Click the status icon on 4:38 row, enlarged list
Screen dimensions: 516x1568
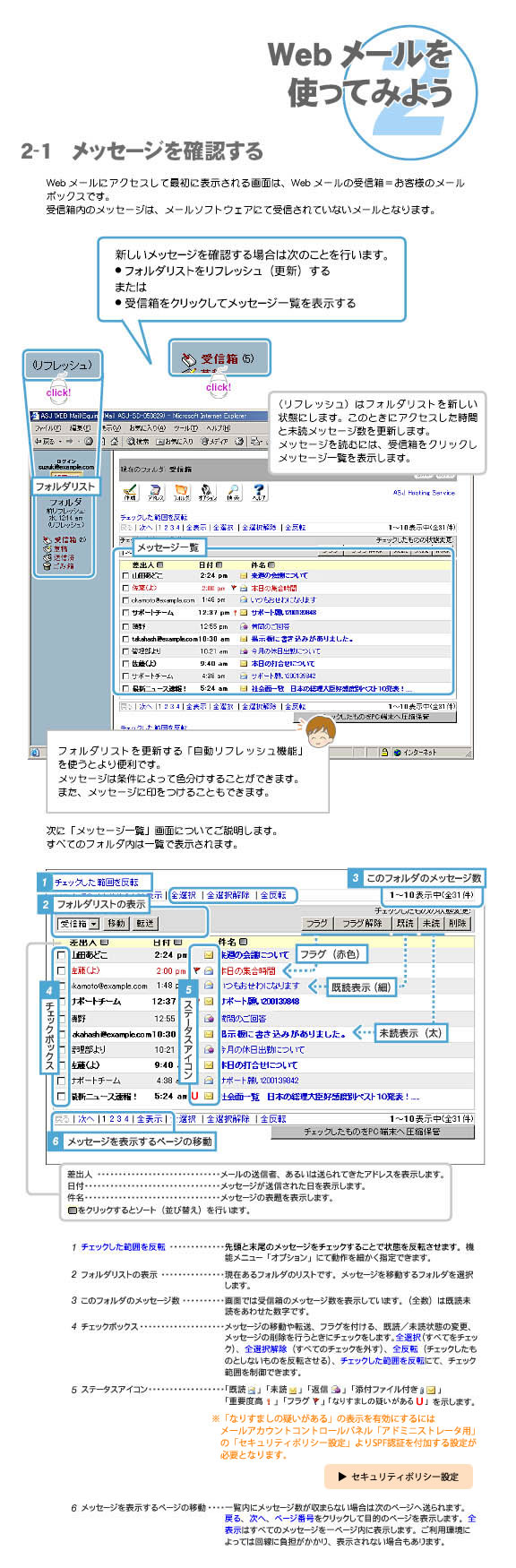point(209,1081)
